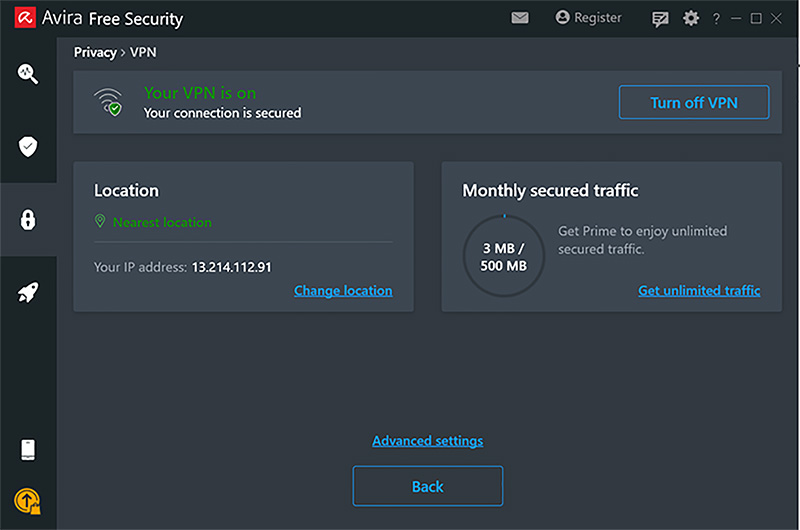This screenshot has height=530, width=800.
Task: Open the settings gear icon
Action: coord(691,18)
